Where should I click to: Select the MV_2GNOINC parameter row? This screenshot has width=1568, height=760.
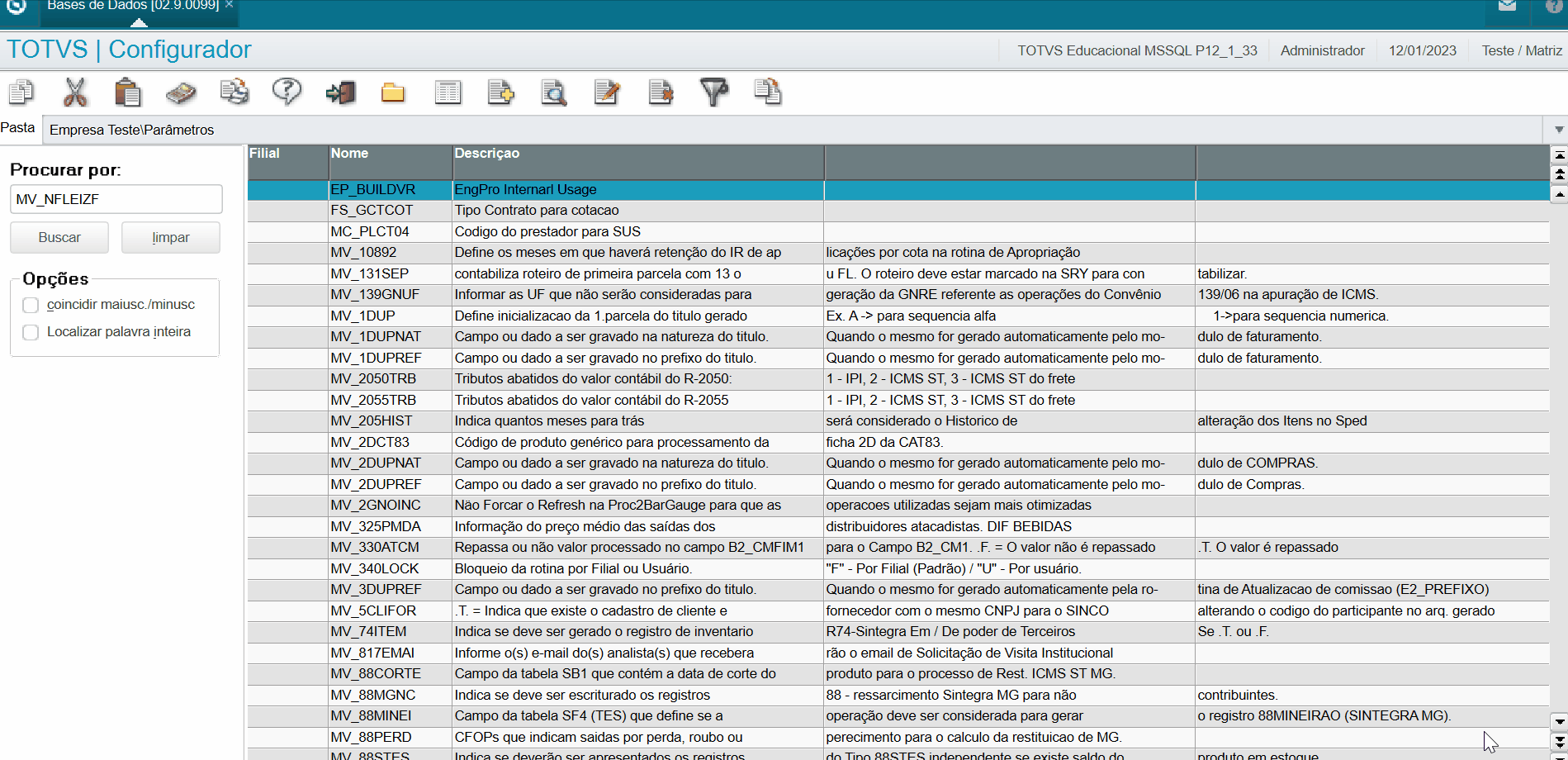pos(898,506)
